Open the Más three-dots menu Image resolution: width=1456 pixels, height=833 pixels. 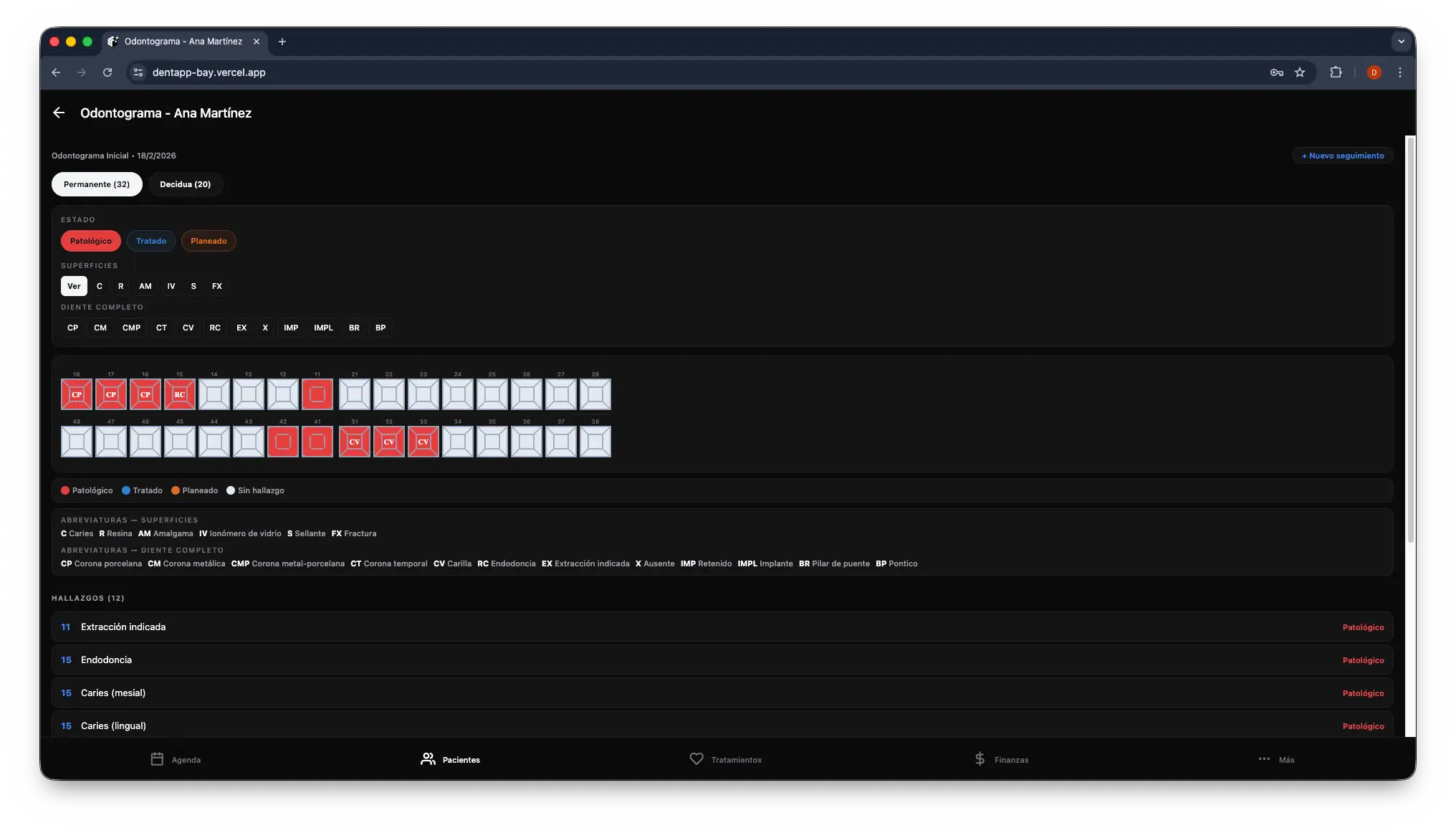tap(1264, 759)
